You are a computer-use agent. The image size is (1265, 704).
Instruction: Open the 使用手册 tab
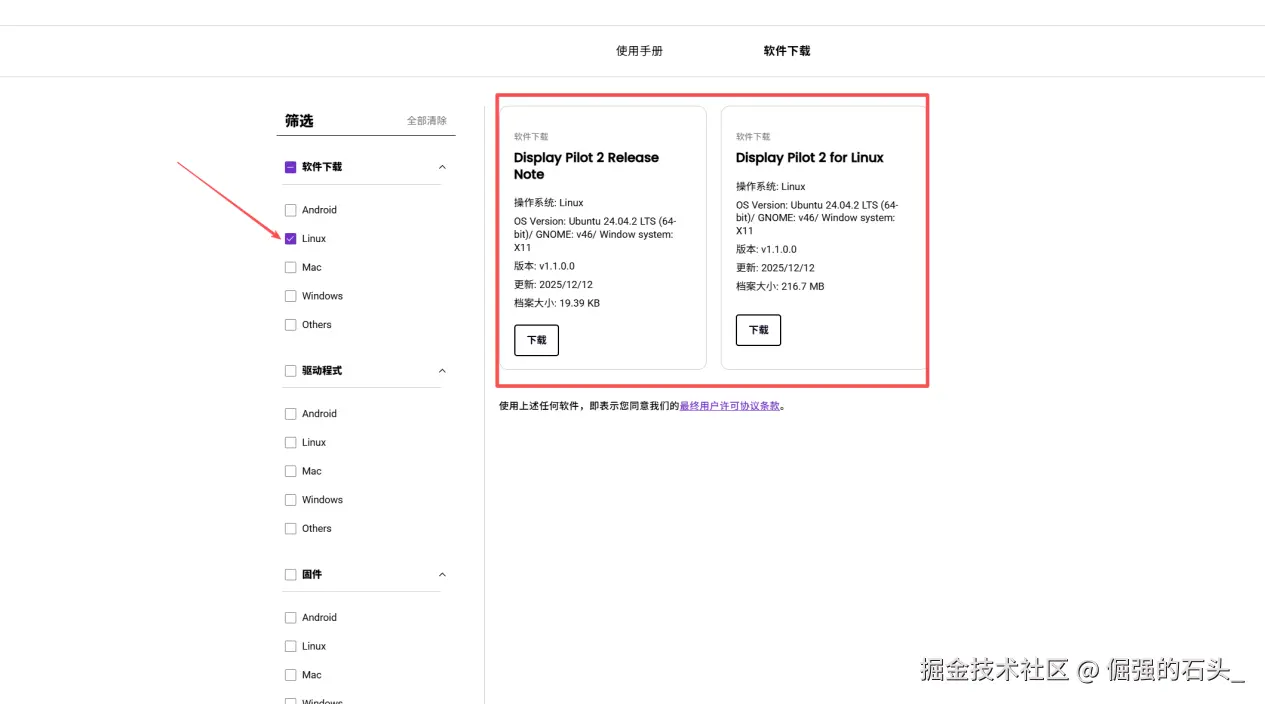click(x=639, y=51)
